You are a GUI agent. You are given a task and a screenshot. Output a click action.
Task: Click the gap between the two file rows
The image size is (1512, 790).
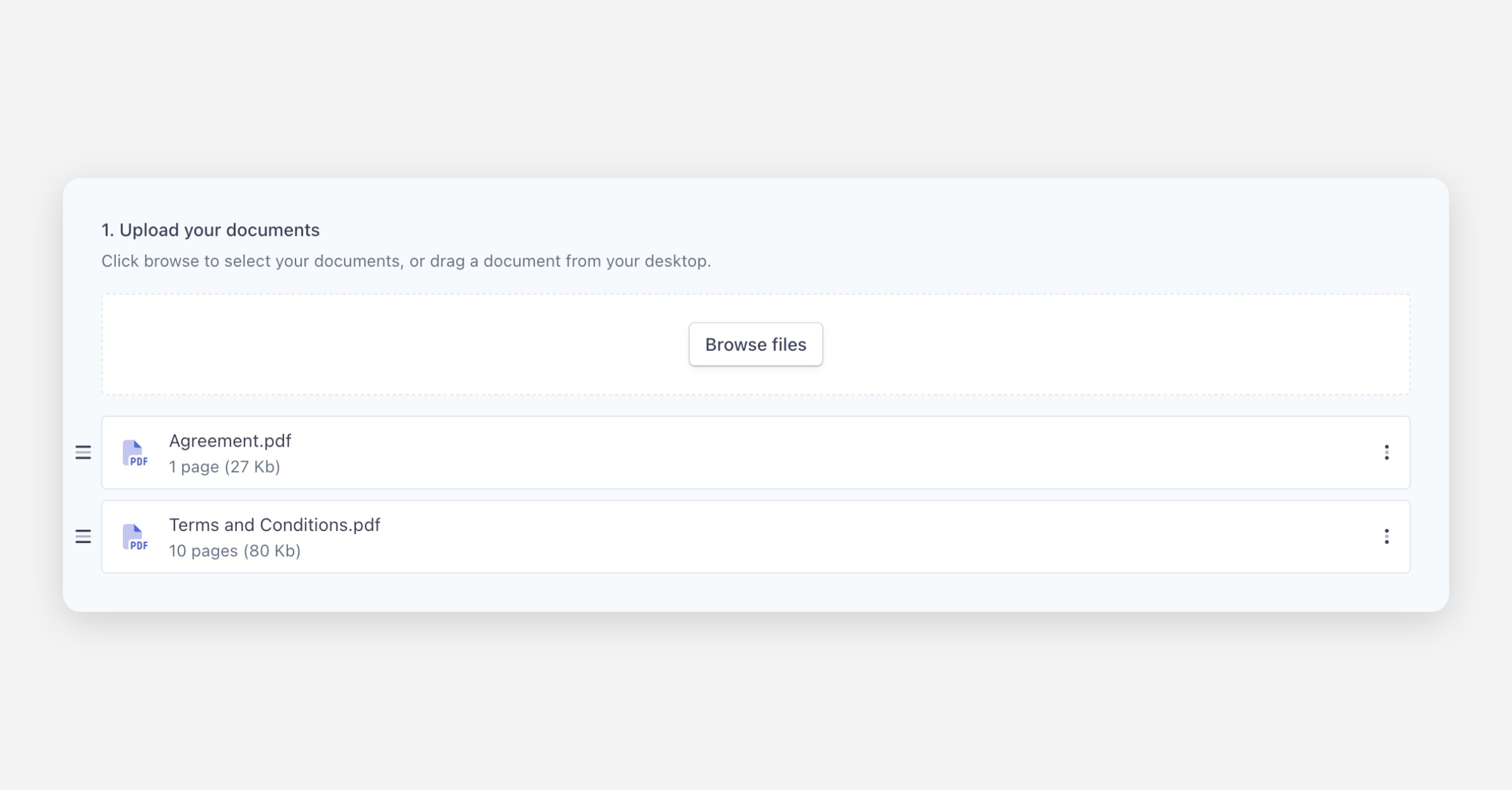tap(756, 495)
